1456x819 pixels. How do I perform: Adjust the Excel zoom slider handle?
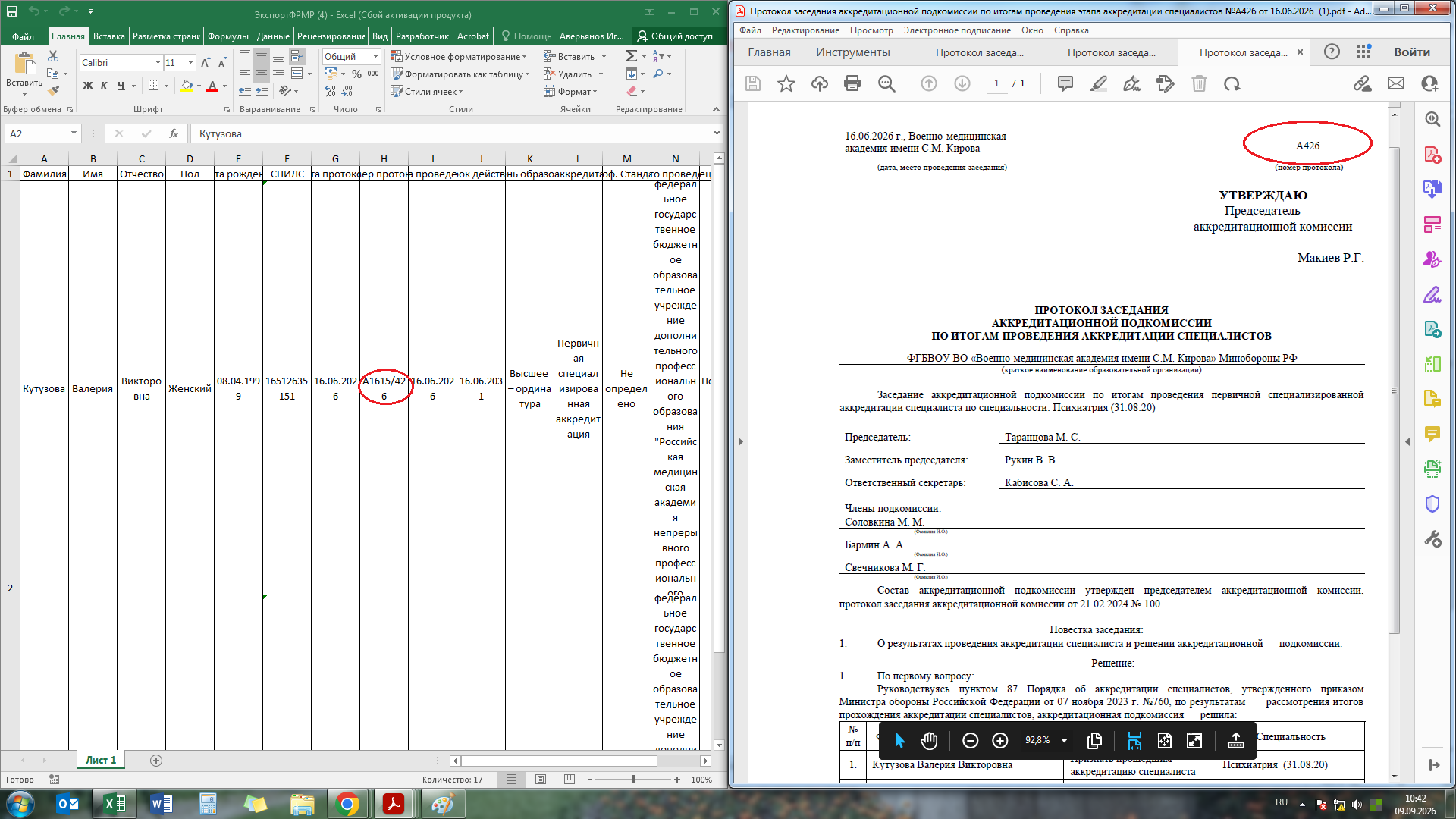pyautogui.click(x=633, y=780)
